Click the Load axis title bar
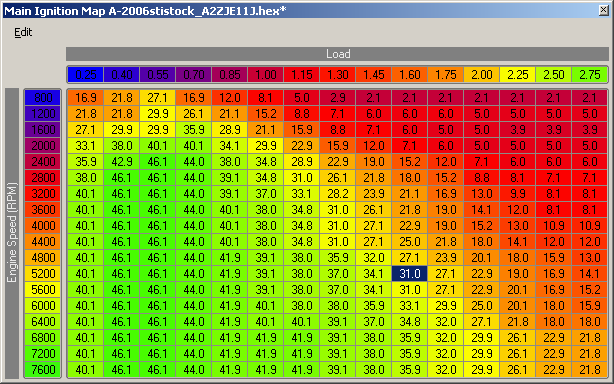The height and width of the screenshot is (384, 614). pyautogui.click(x=338, y=54)
